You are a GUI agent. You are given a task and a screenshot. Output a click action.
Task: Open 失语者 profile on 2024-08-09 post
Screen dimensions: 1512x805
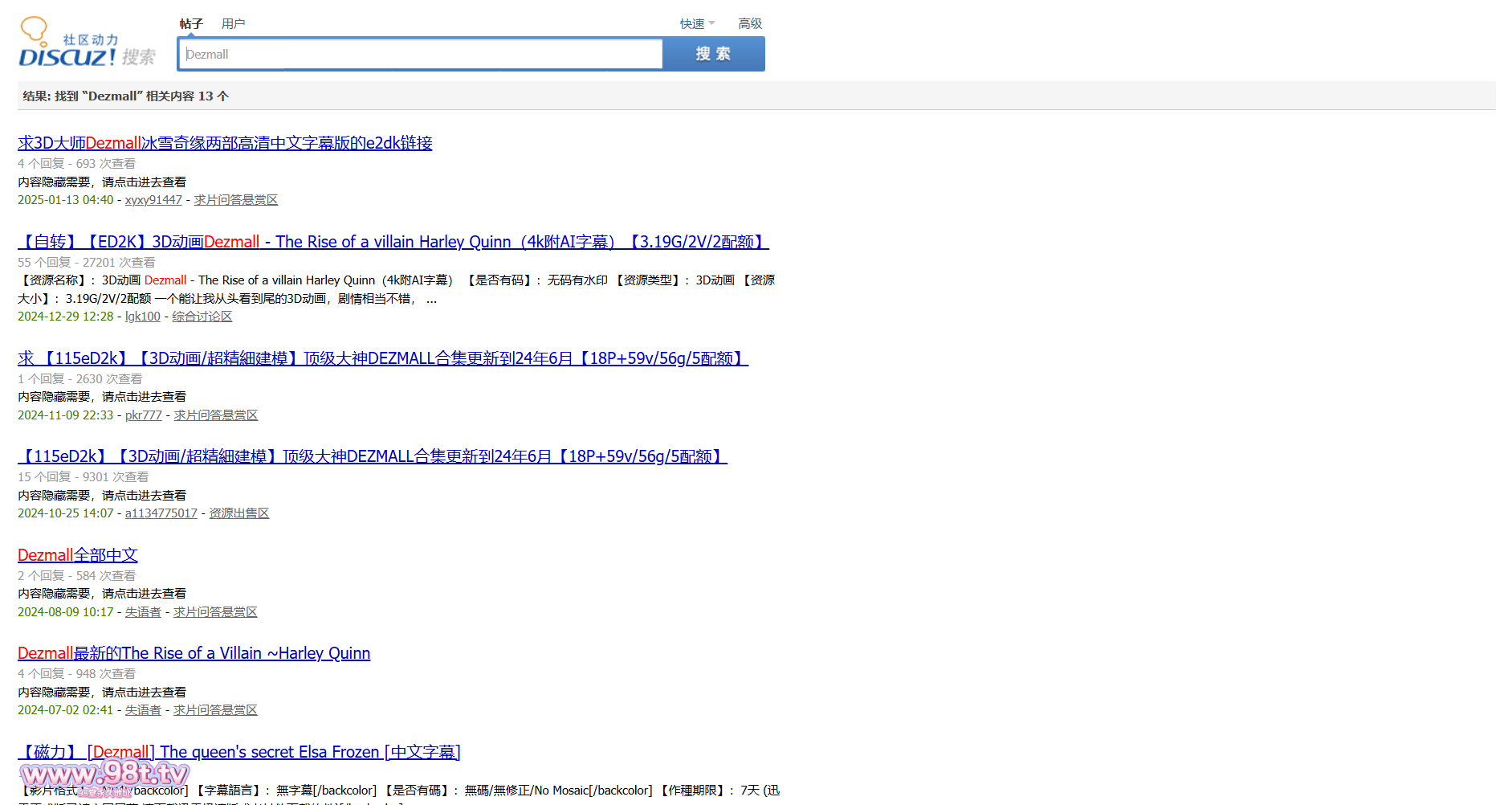tap(143, 612)
